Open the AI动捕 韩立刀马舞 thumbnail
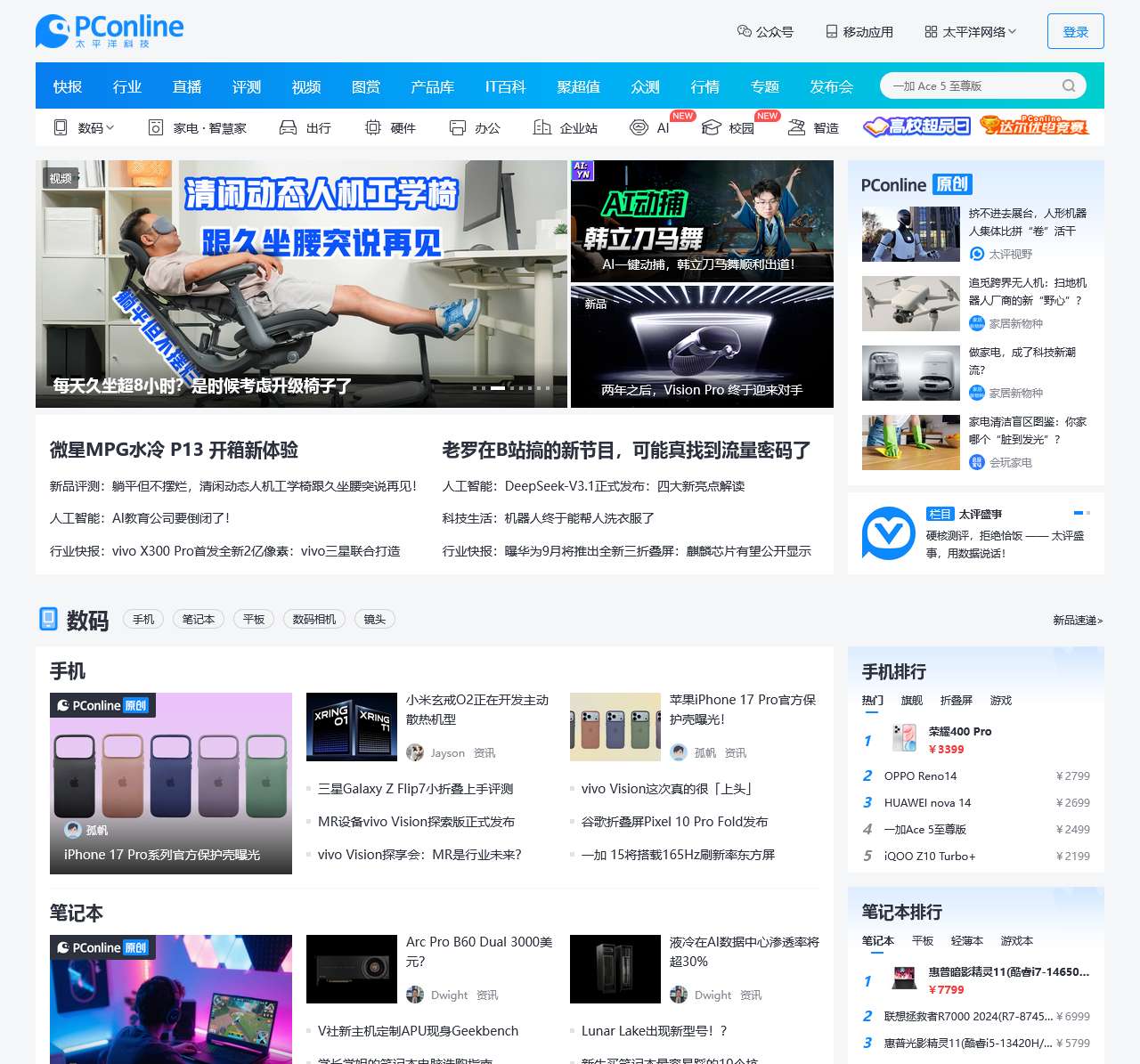The image size is (1140, 1064). tap(702, 221)
